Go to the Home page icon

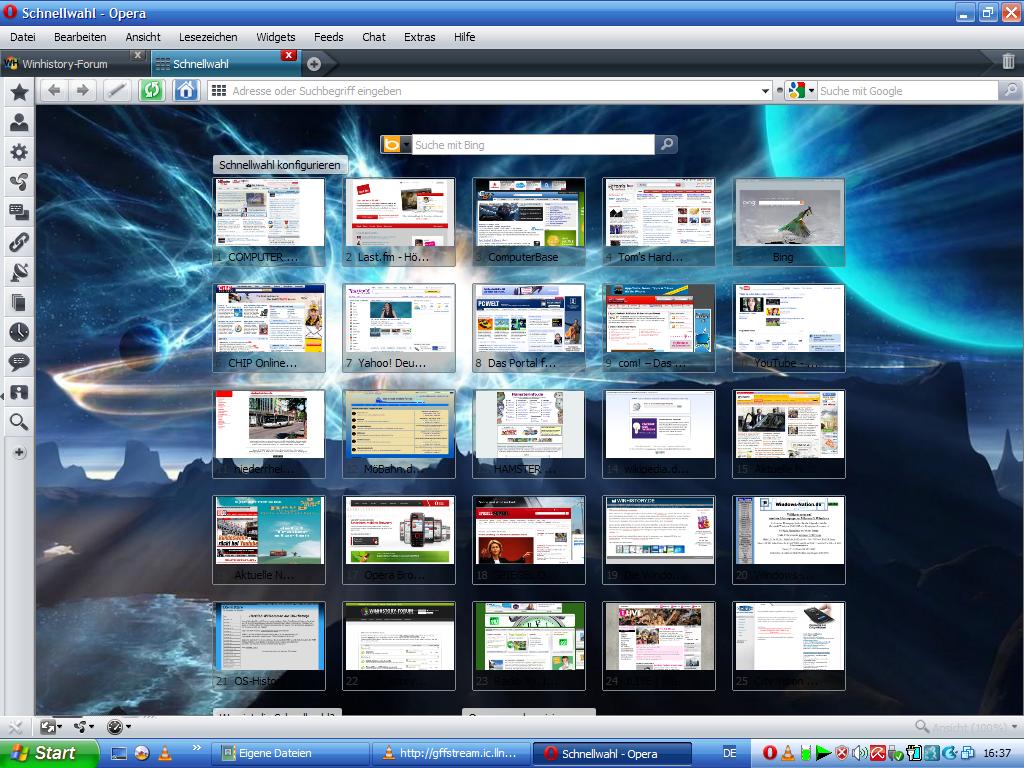coord(185,90)
